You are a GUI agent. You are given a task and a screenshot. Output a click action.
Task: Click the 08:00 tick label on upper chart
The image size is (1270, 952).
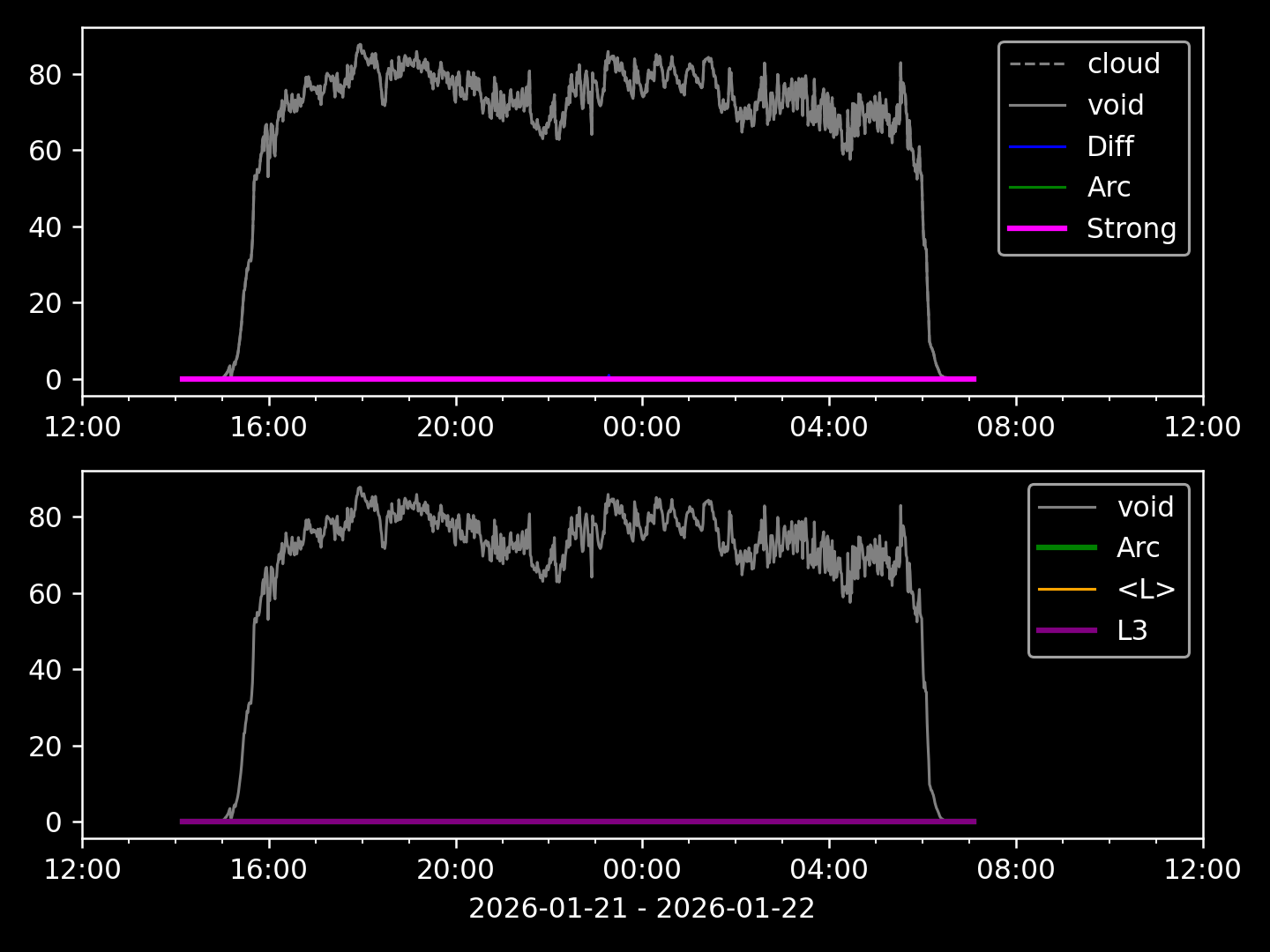(x=1015, y=428)
